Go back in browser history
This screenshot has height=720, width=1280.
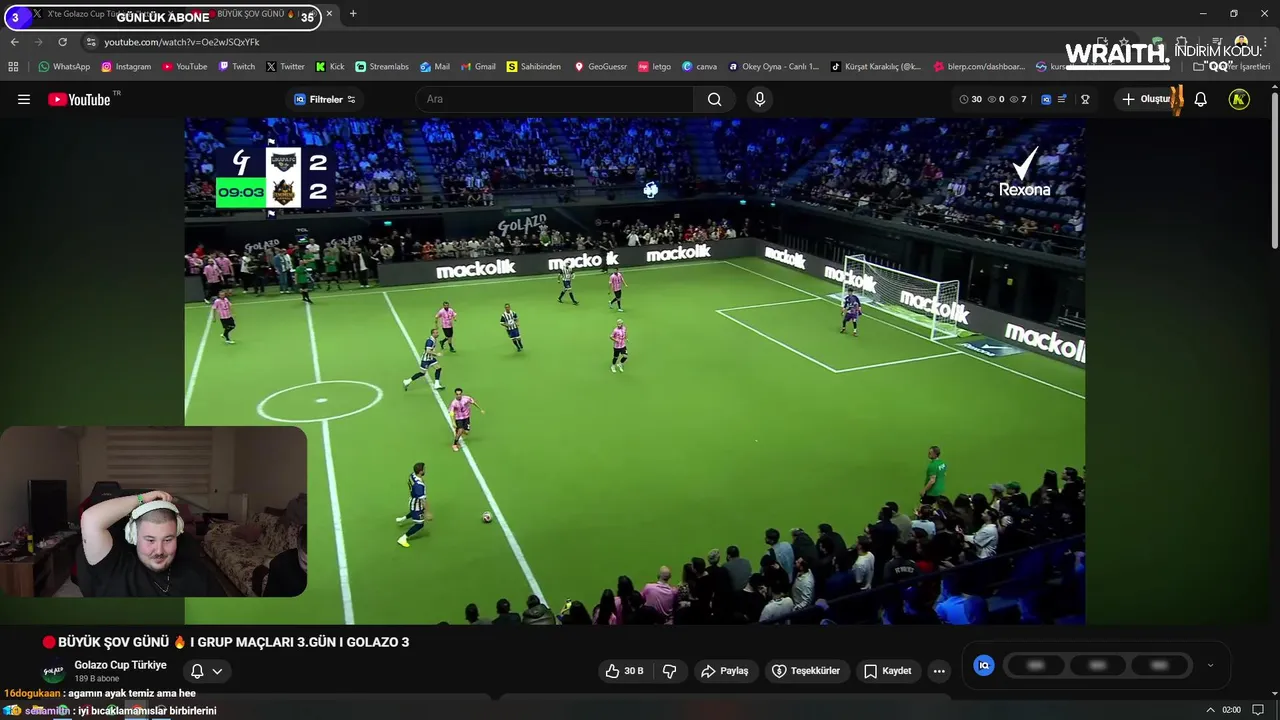tap(14, 42)
